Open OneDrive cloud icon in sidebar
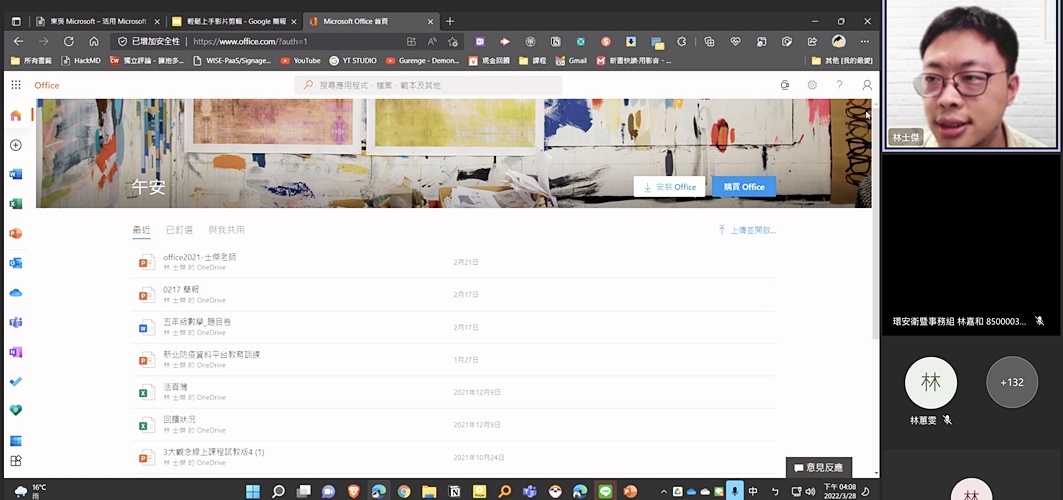Screen dimensions: 1063x500 coord(16,293)
